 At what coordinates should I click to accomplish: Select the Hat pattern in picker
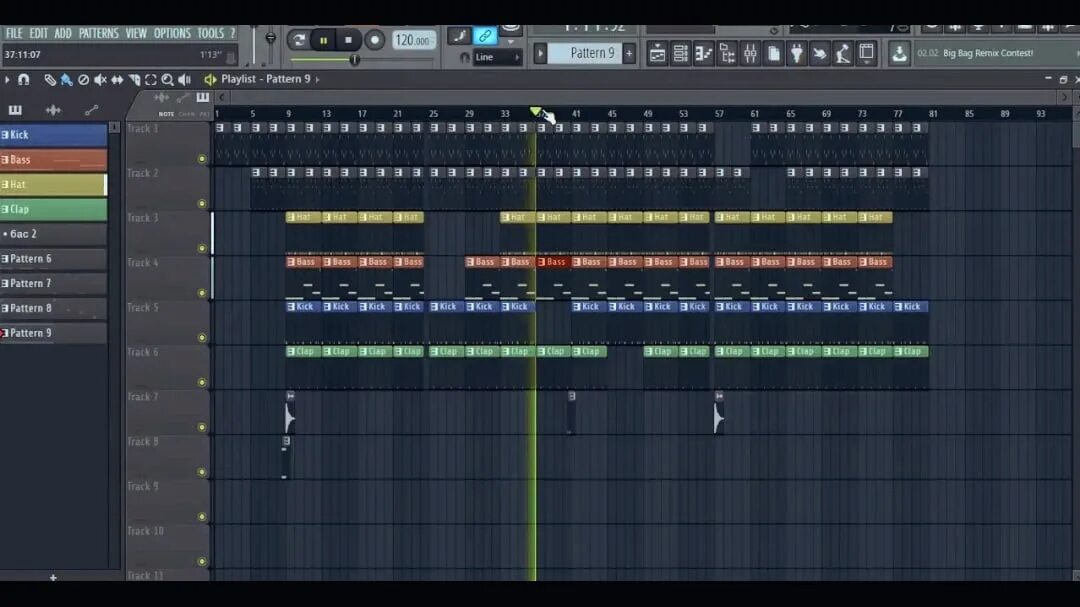(54, 185)
